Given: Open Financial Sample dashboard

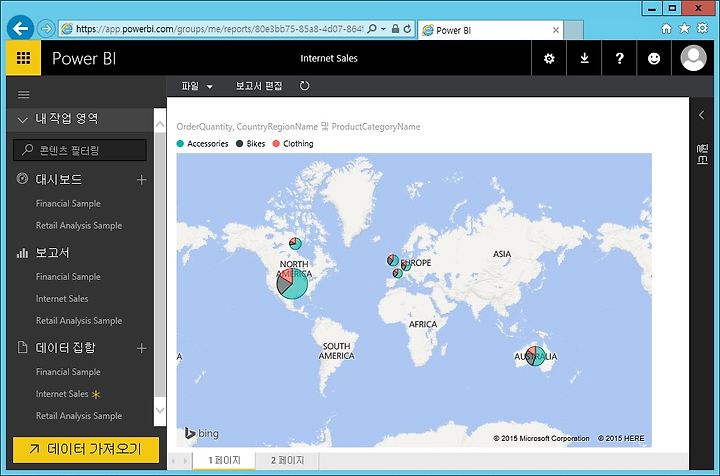Looking at the screenshot, I should (x=68, y=203).
